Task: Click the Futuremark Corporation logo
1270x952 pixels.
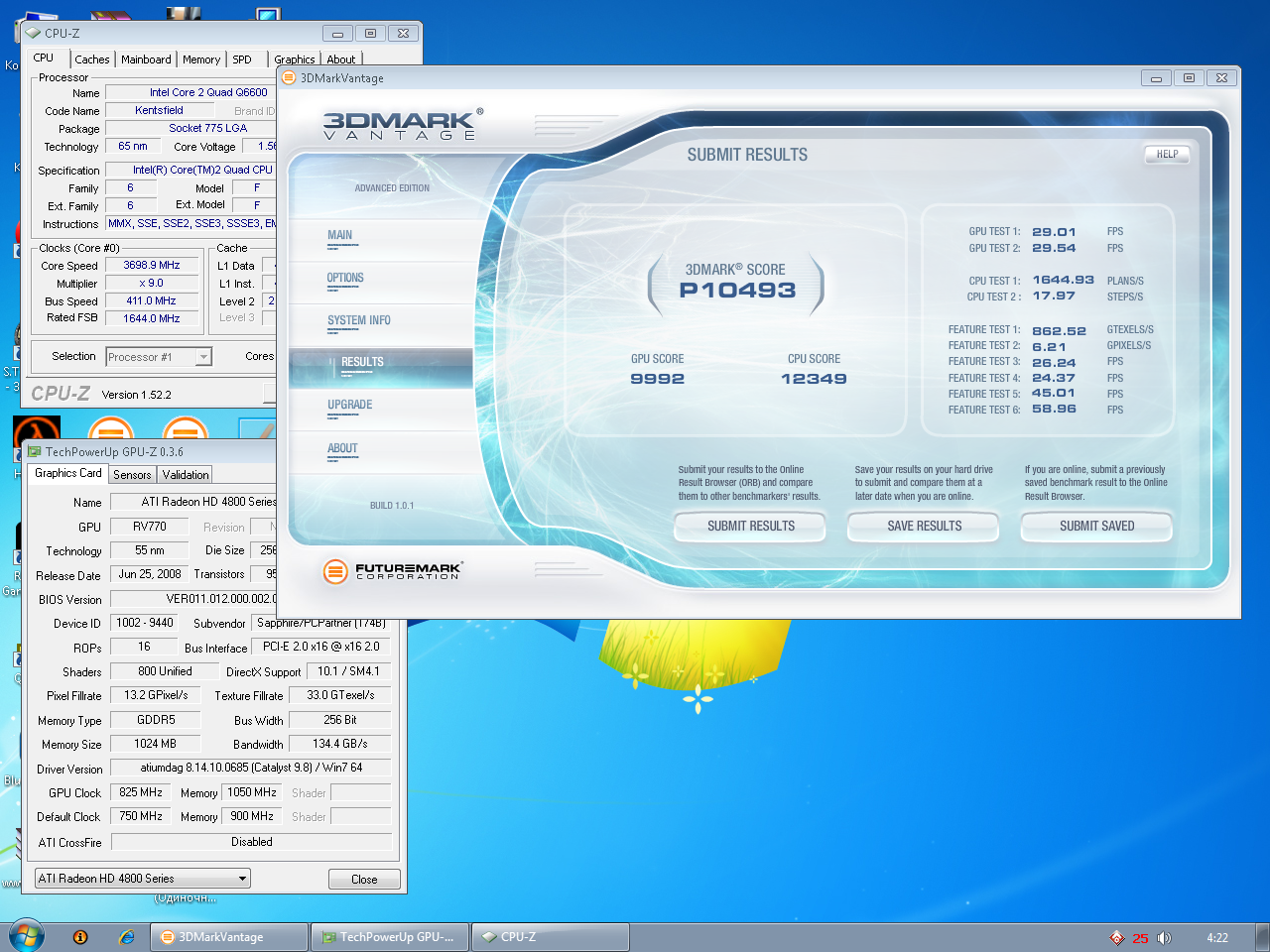Action: point(392,571)
